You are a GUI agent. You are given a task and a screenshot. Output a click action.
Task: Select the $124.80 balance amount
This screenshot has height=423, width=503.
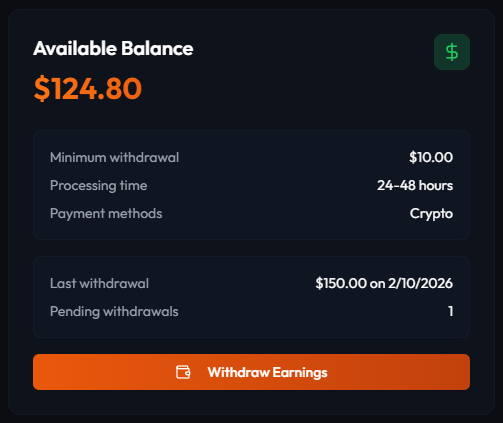coord(88,88)
